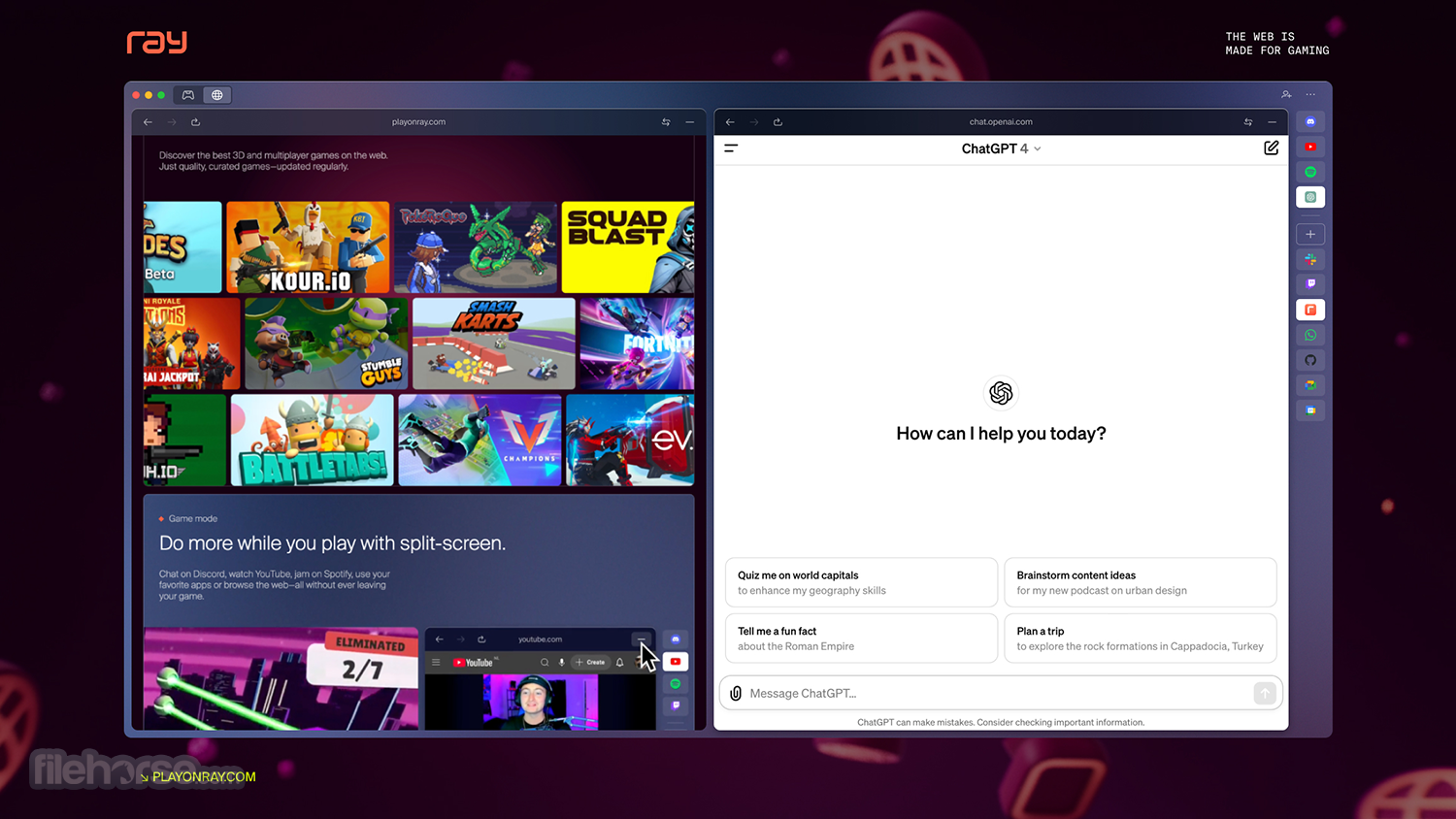Click the playonray.com address bar
Viewport: 1456px width, 819px height.
point(418,122)
